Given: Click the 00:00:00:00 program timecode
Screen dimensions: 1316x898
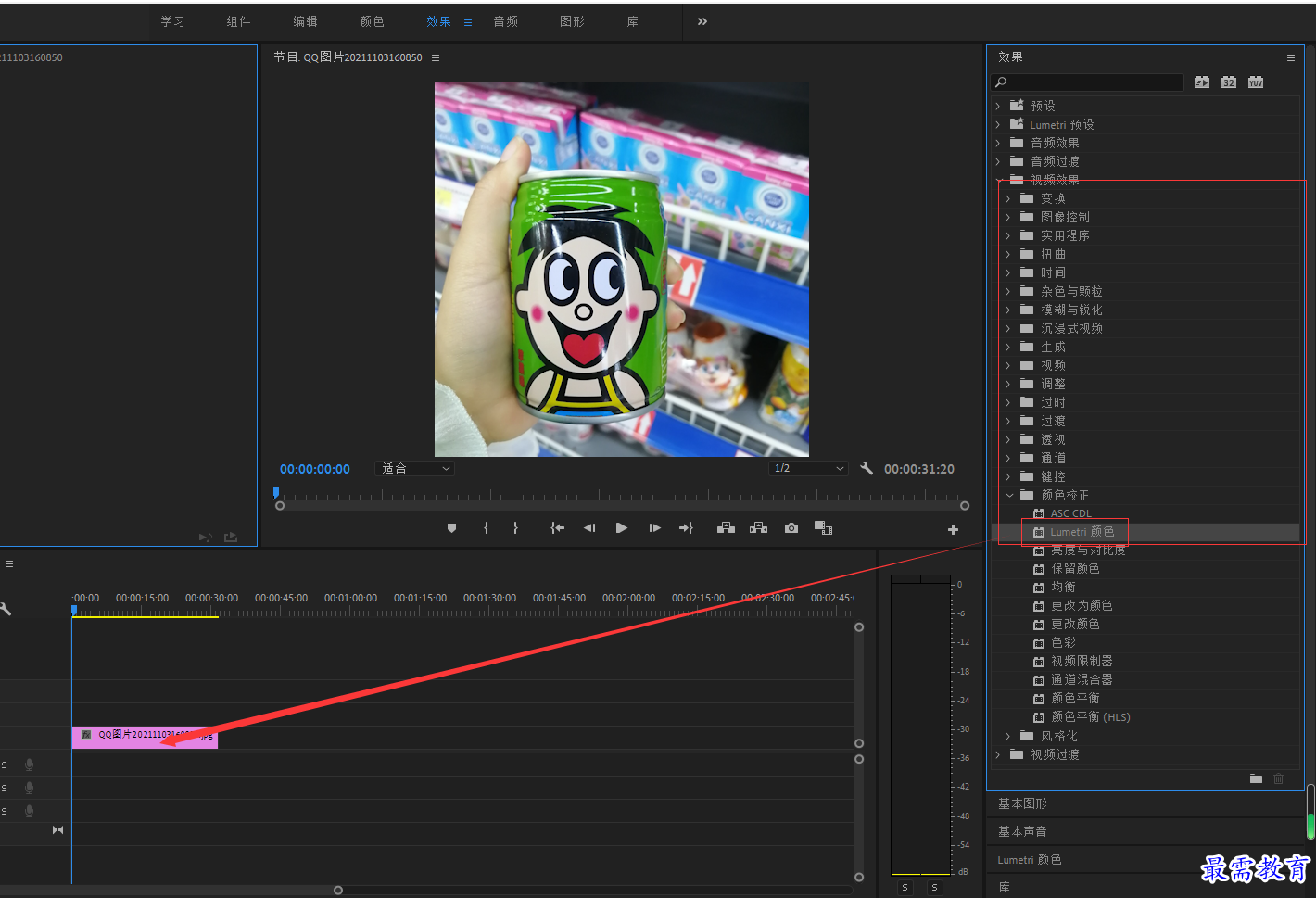Looking at the screenshot, I should pos(315,469).
